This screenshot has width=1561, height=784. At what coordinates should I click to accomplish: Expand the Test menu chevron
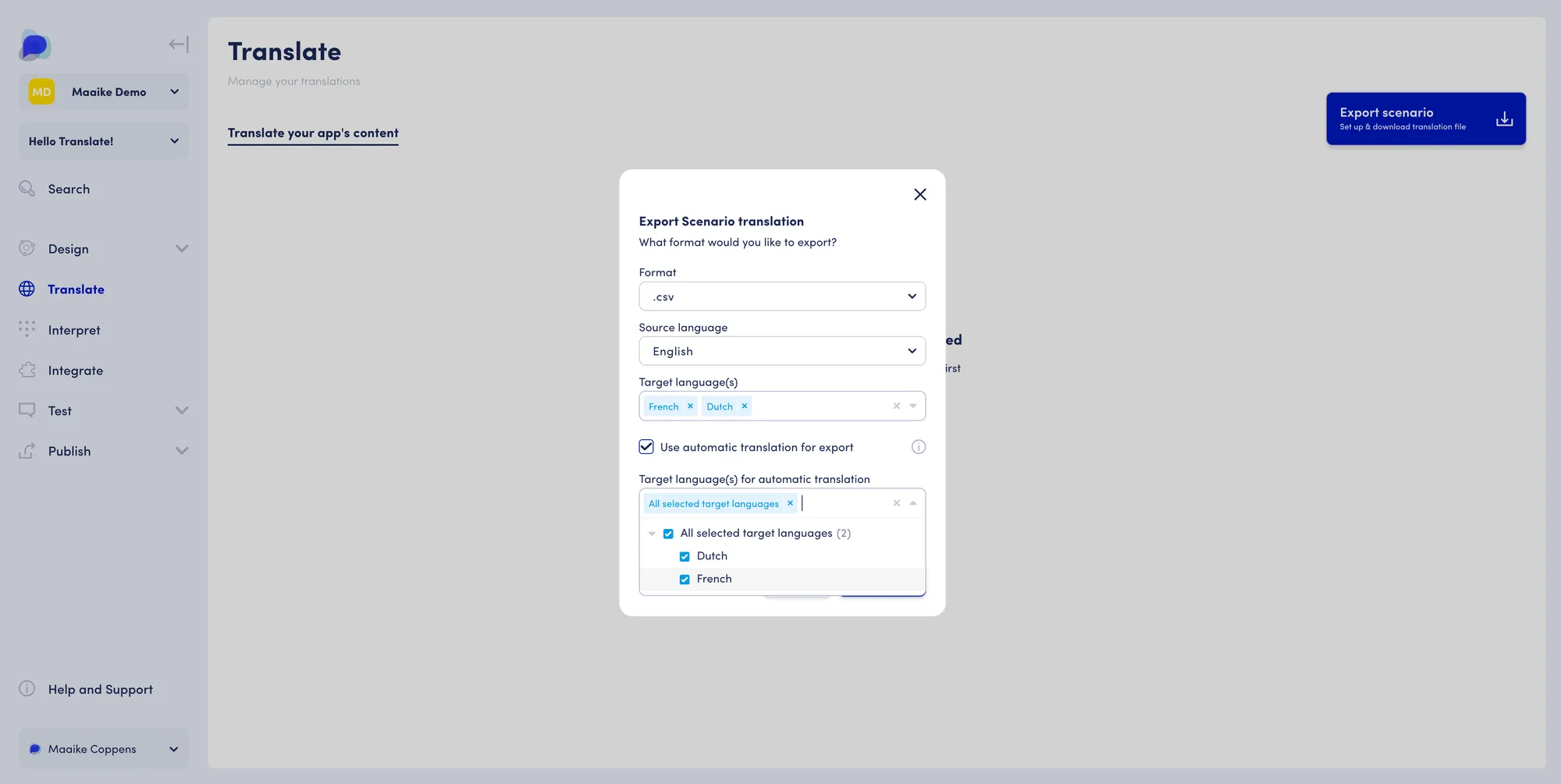point(182,410)
